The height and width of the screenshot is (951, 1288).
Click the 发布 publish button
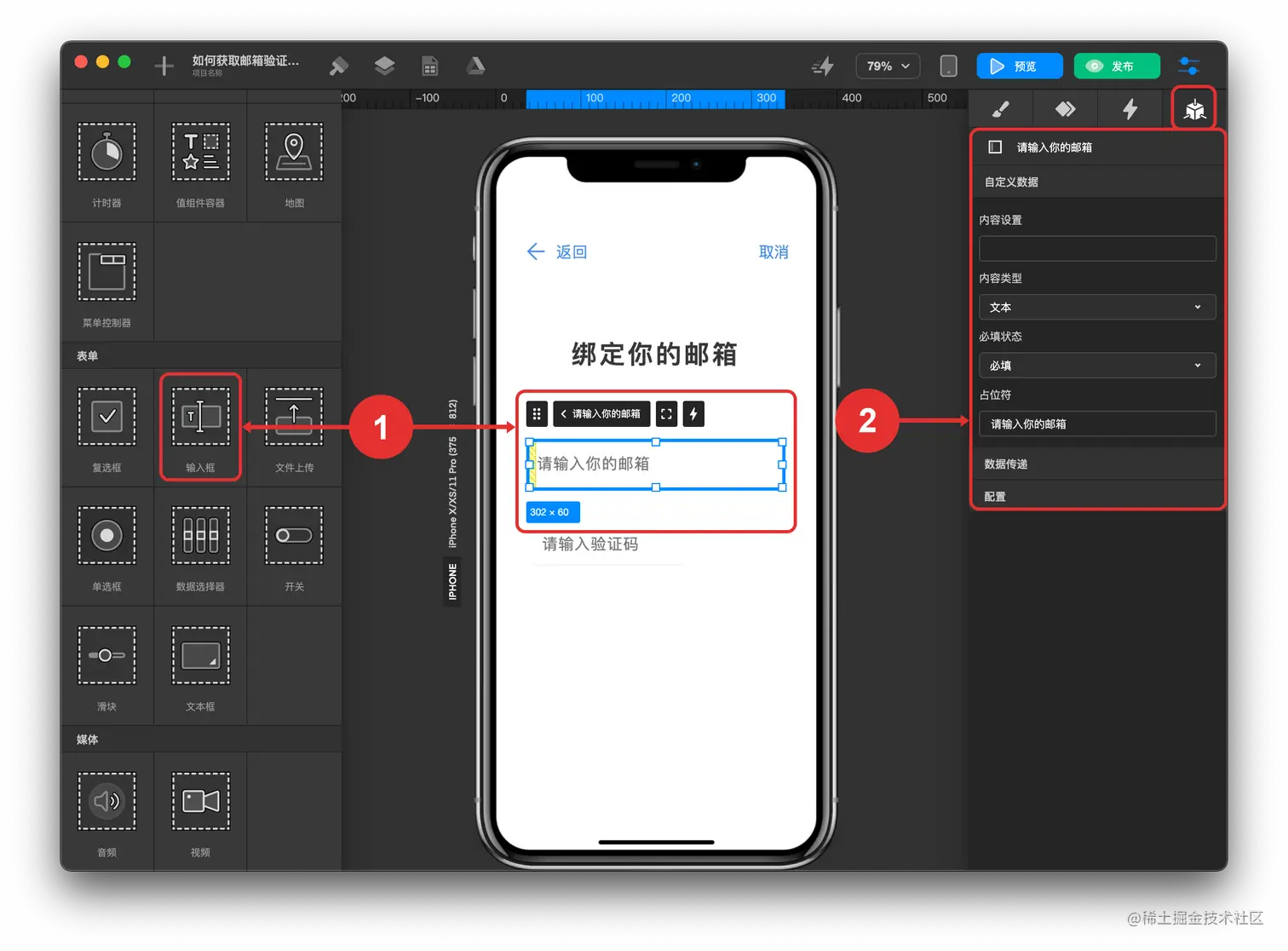[x=1117, y=66]
